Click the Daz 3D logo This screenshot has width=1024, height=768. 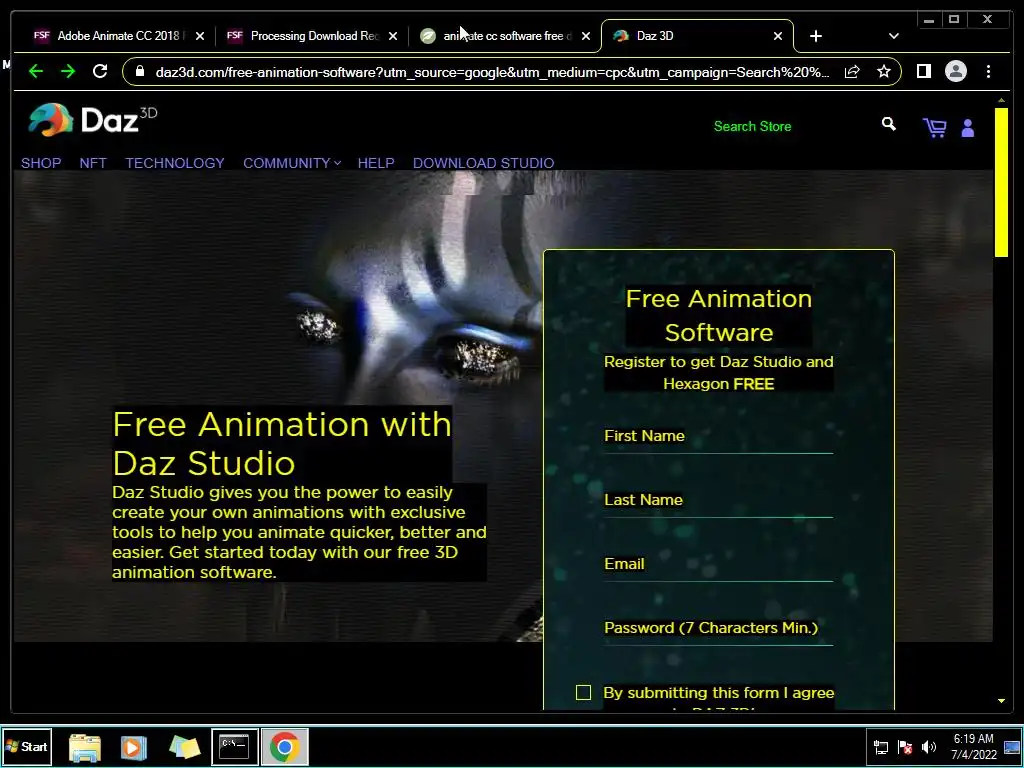92,120
